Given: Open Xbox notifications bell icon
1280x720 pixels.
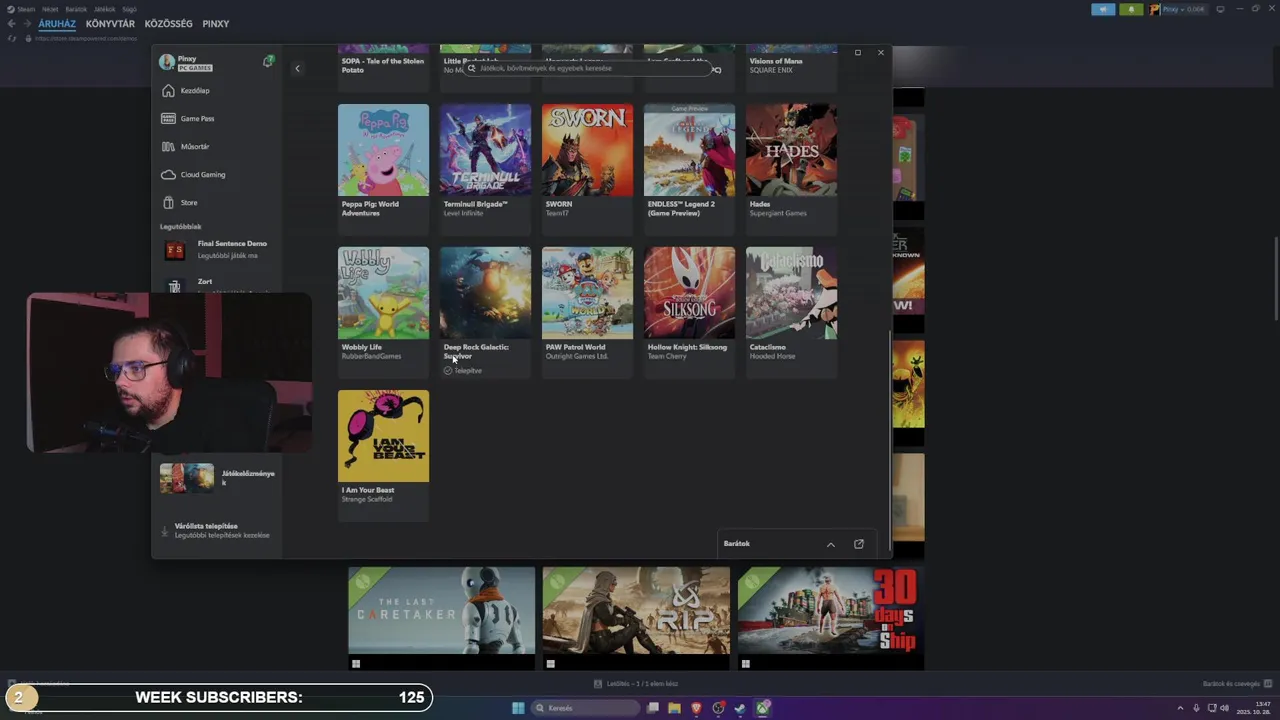Looking at the screenshot, I should (268, 62).
